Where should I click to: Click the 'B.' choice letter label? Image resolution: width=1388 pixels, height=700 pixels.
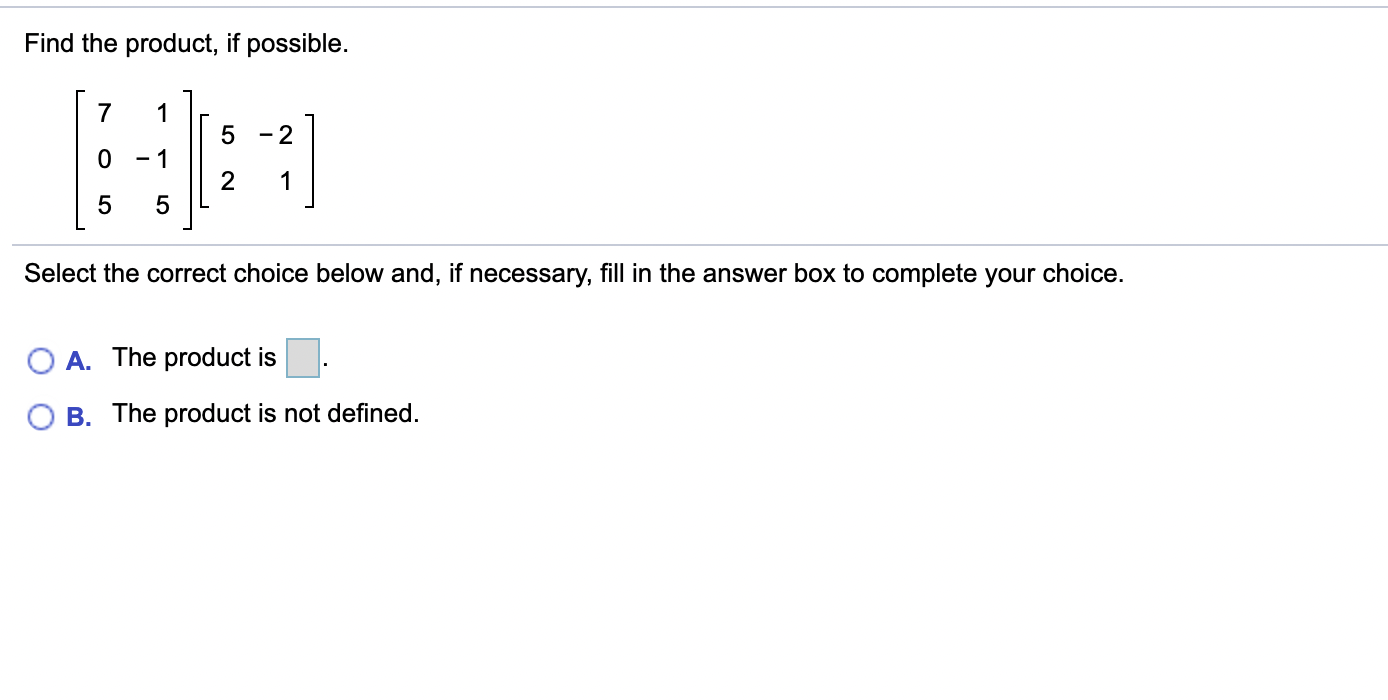pyautogui.click(x=80, y=416)
